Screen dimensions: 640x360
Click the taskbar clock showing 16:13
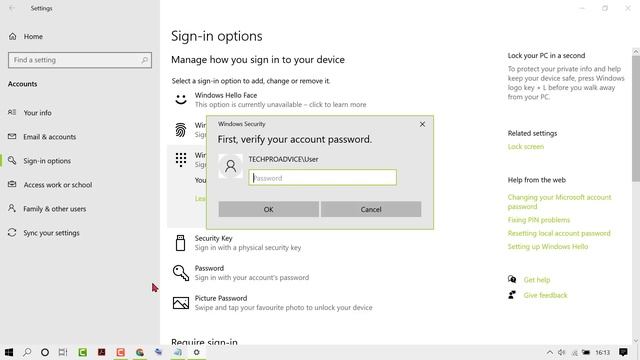pos(602,352)
